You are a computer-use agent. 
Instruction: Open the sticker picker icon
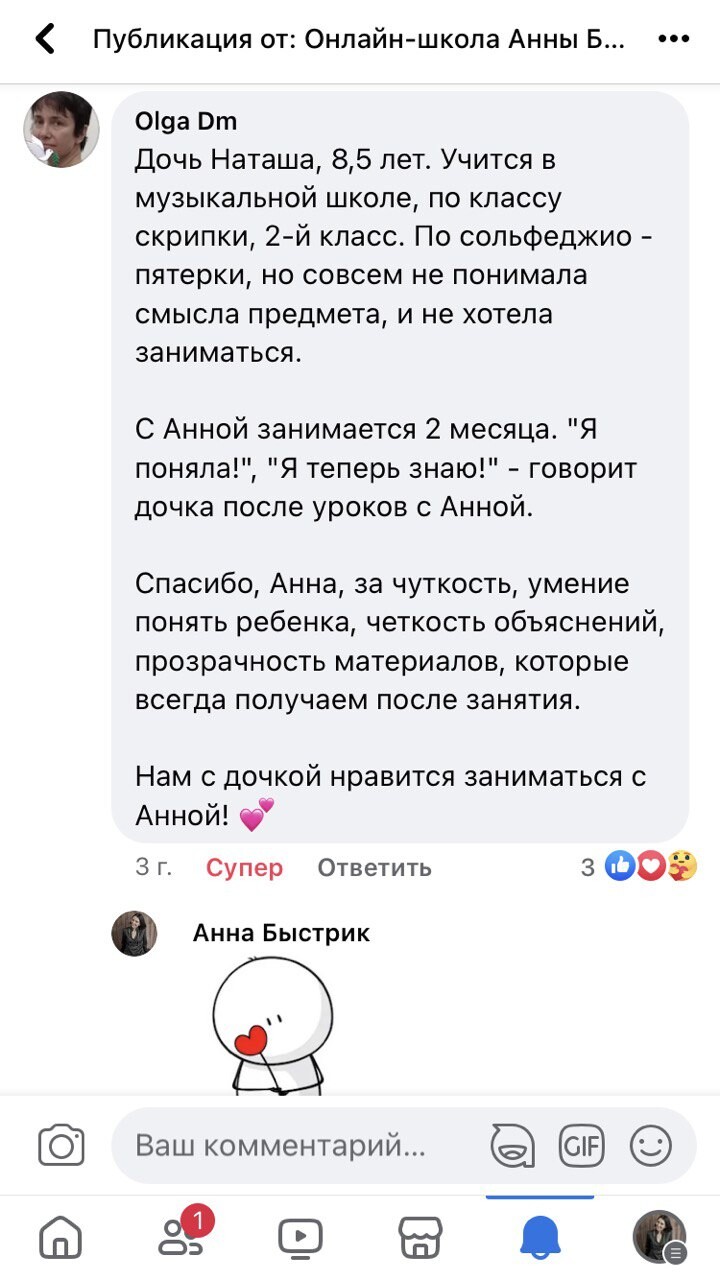coord(512,1146)
